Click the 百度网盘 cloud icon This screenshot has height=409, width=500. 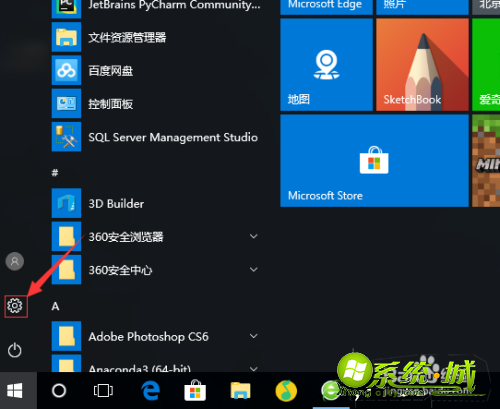(66, 70)
